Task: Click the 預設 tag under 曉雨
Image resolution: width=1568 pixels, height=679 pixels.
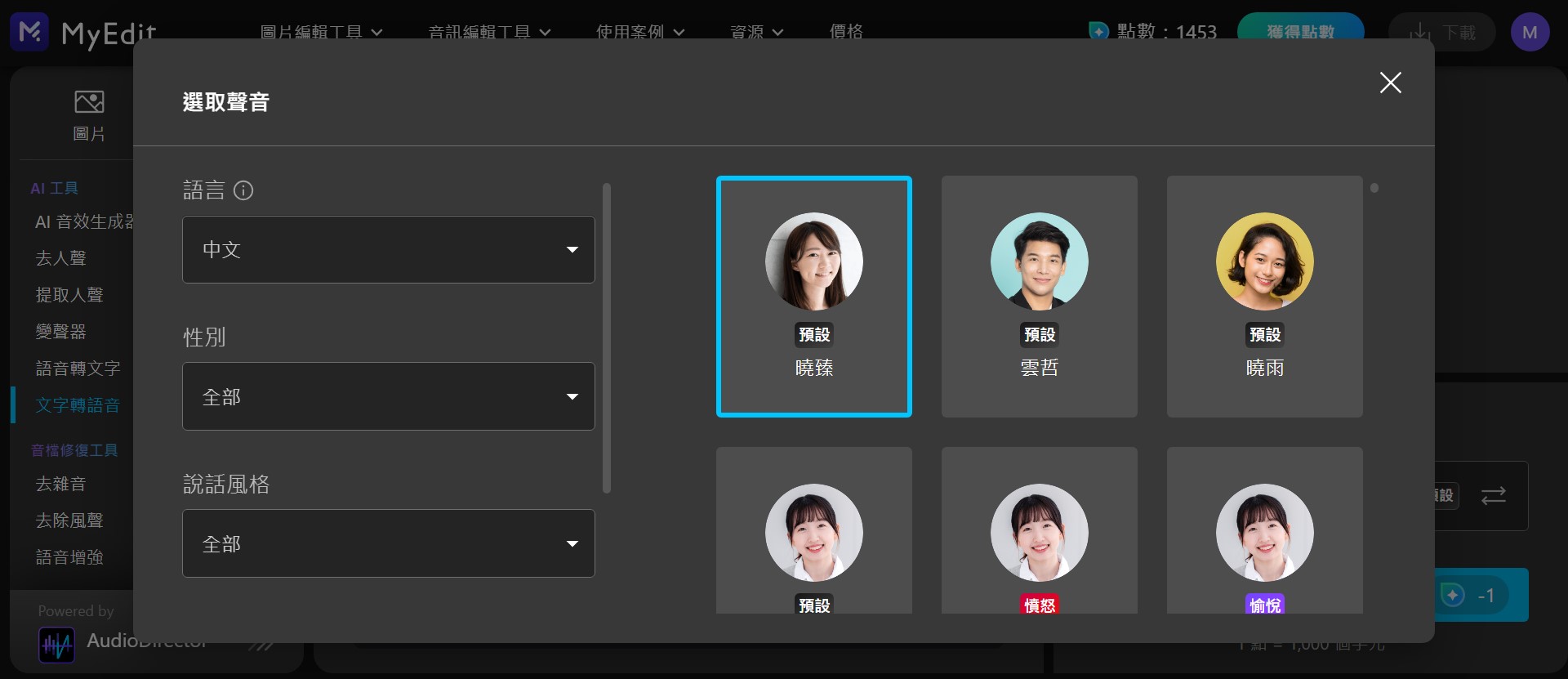Action: click(1265, 334)
